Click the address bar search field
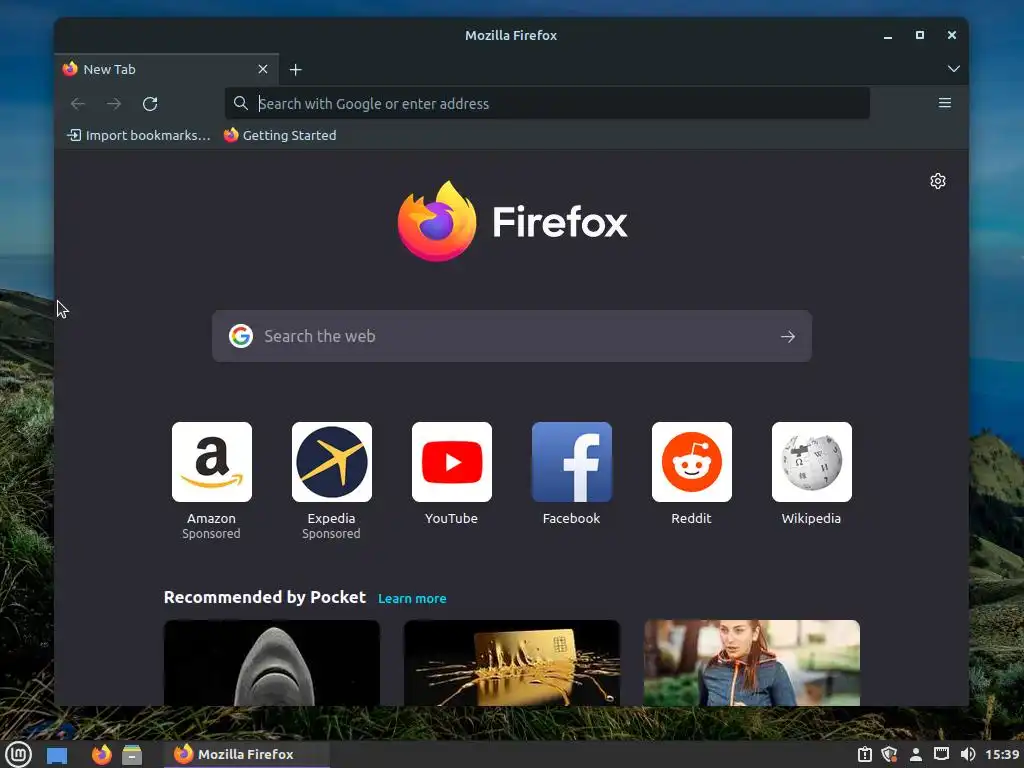This screenshot has width=1024, height=768. (547, 104)
